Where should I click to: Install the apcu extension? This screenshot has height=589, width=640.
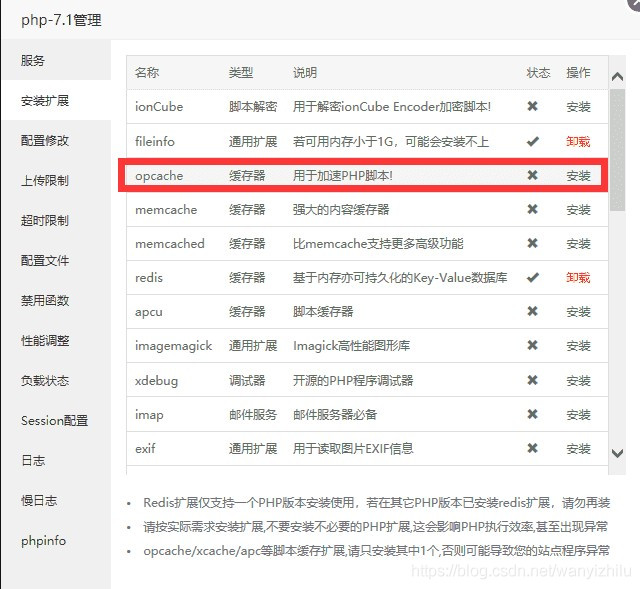[578, 312]
